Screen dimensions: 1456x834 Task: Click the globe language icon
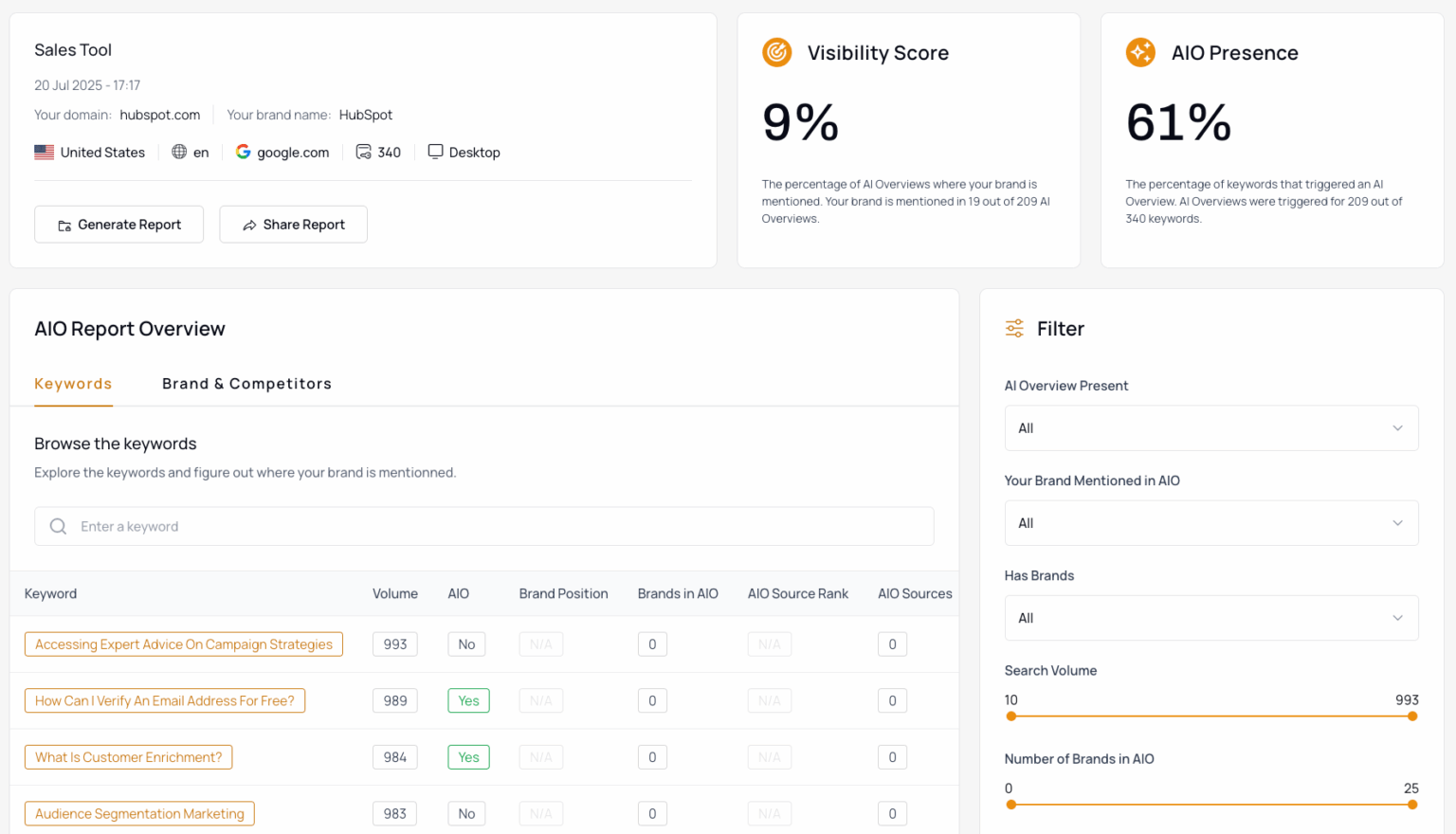179,152
